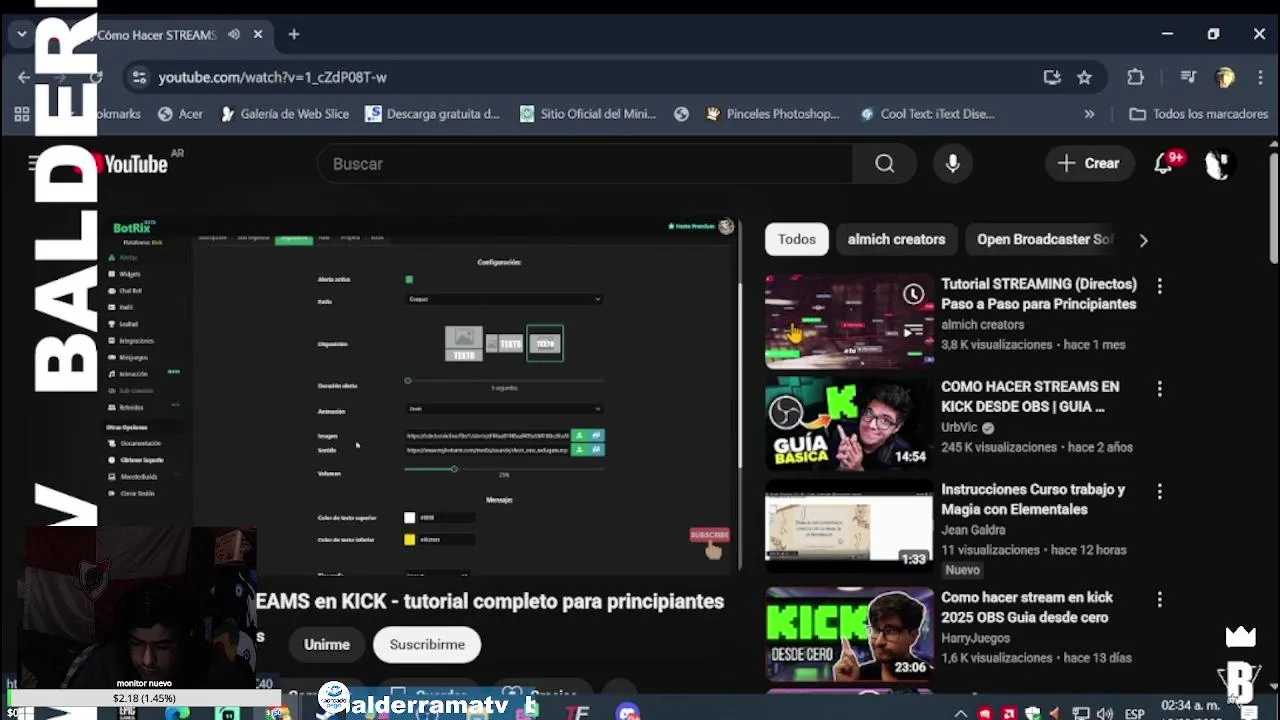The image size is (1280, 720).
Task: Click the Unirme button
Action: (x=327, y=645)
